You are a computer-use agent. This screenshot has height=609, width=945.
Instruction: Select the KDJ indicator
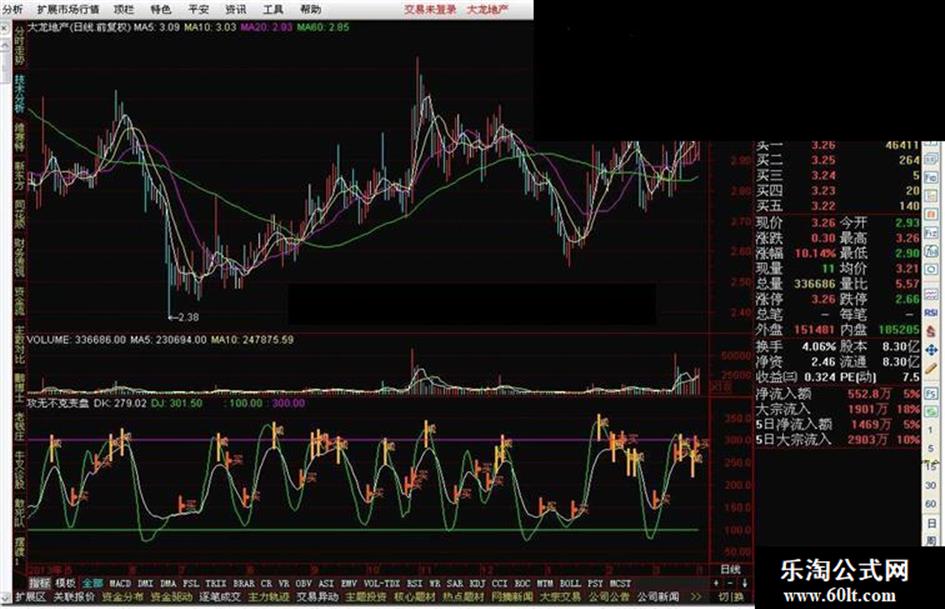(477, 583)
